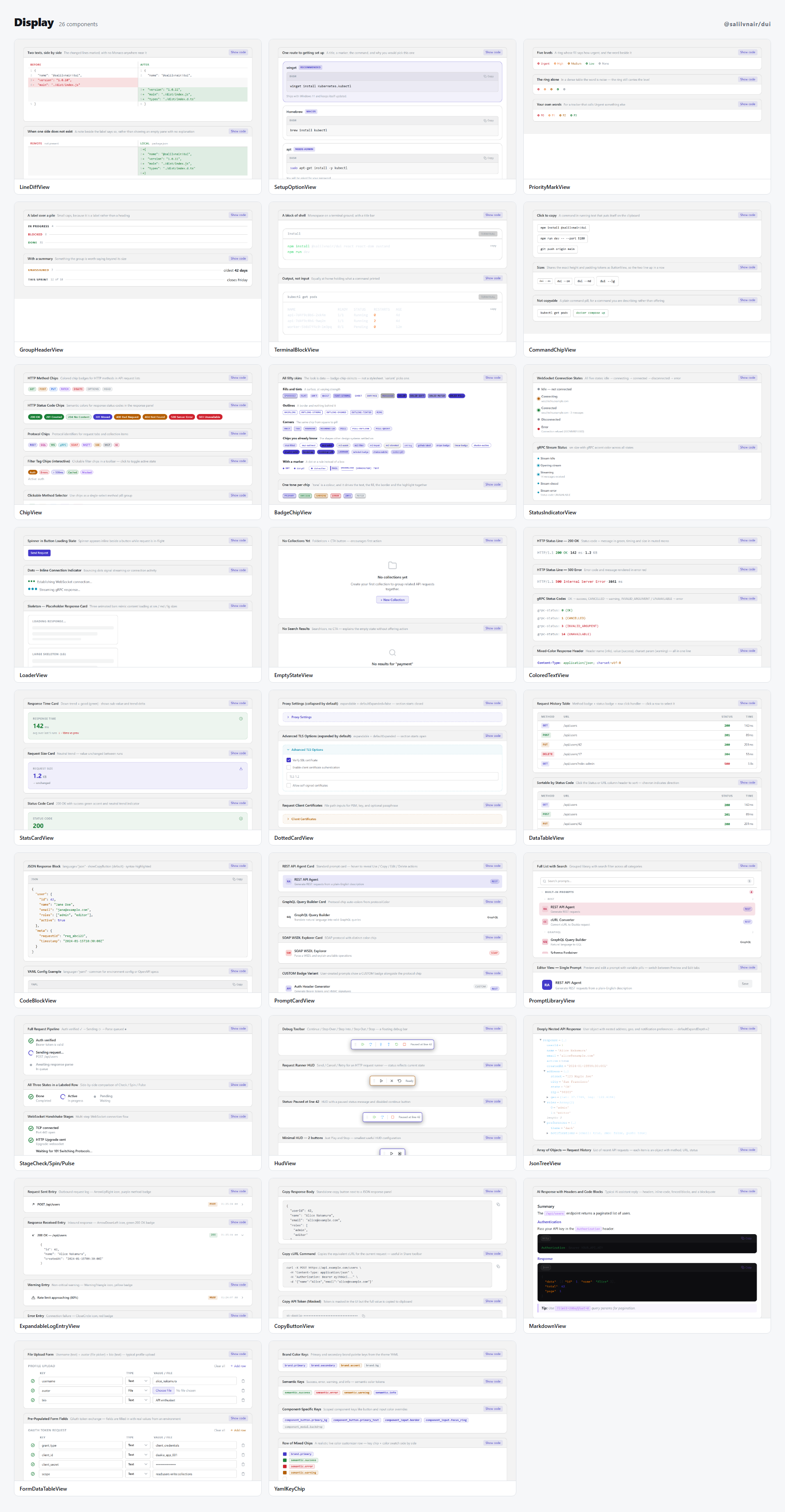
Task: Click the copy icon beside the cURL command
Action: tap(498, 1266)
